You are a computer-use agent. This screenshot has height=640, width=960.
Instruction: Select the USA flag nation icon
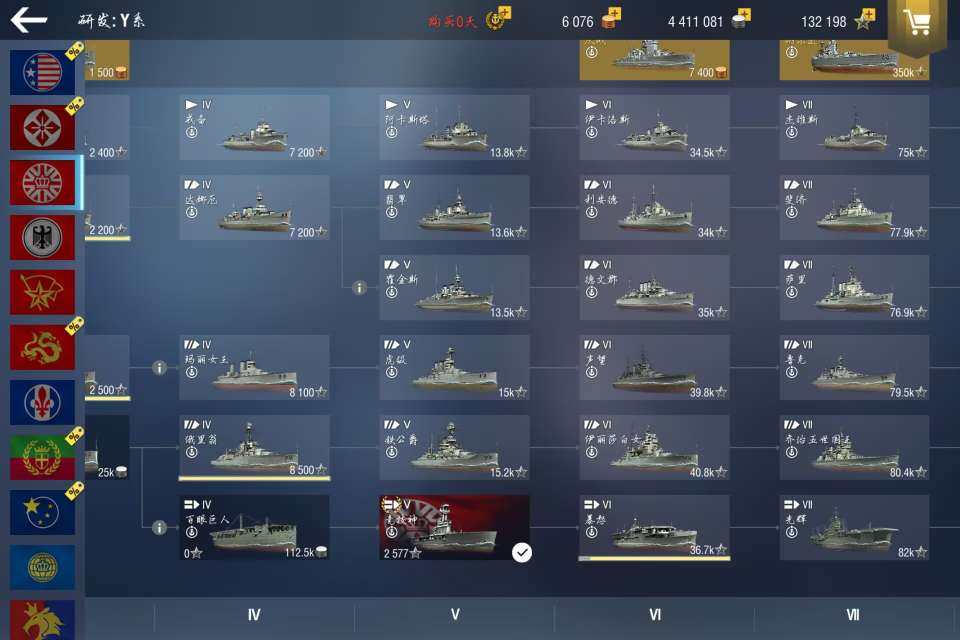[42, 72]
